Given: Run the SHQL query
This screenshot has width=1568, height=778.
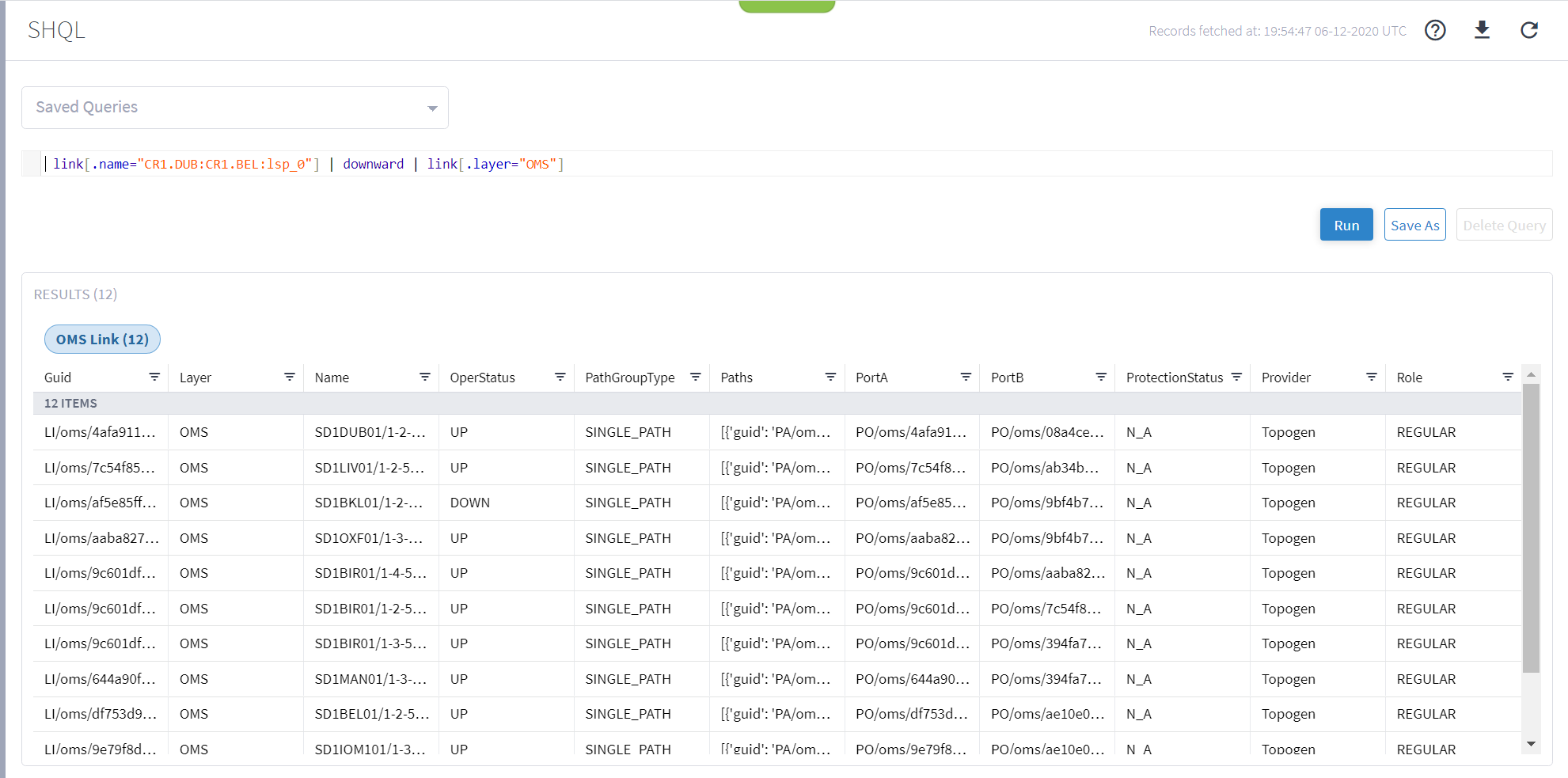Looking at the screenshot, I should [x=1346, y=225].
